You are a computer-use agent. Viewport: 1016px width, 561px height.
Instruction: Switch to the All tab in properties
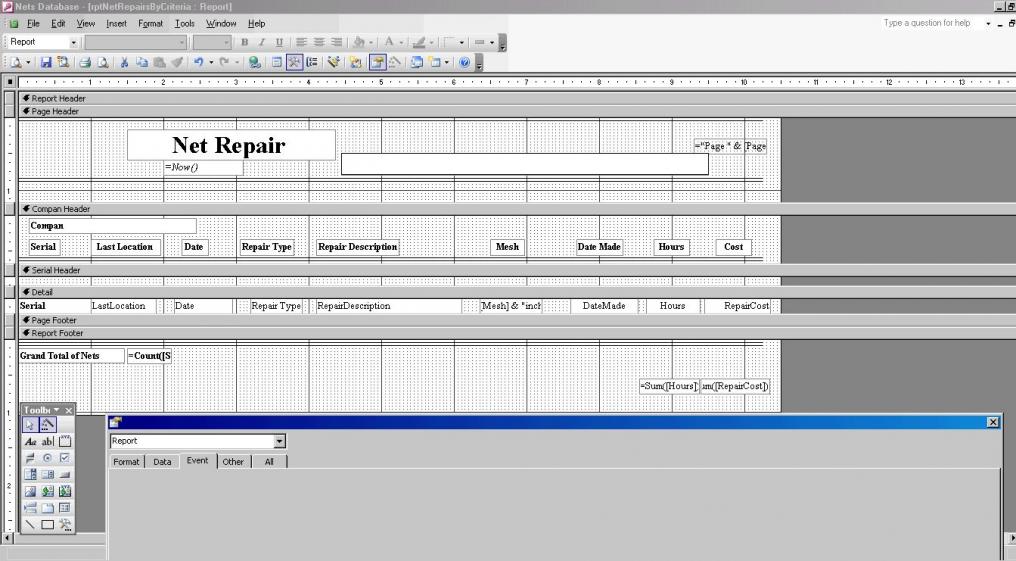pyautogui.click(x=269, y=462)
